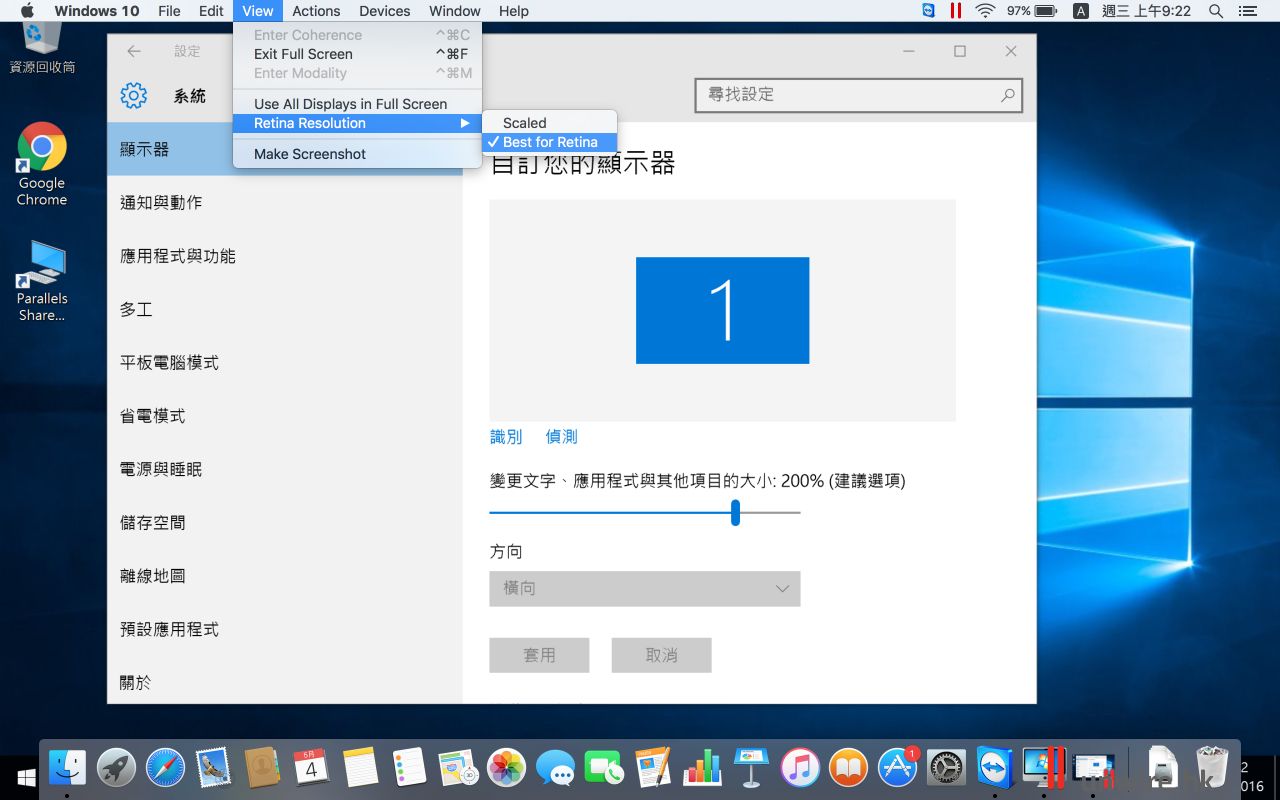The height and width of the screenshot is (800, 1280).
Task: Launch iTunes from the Dock
Action: point(800,768)
